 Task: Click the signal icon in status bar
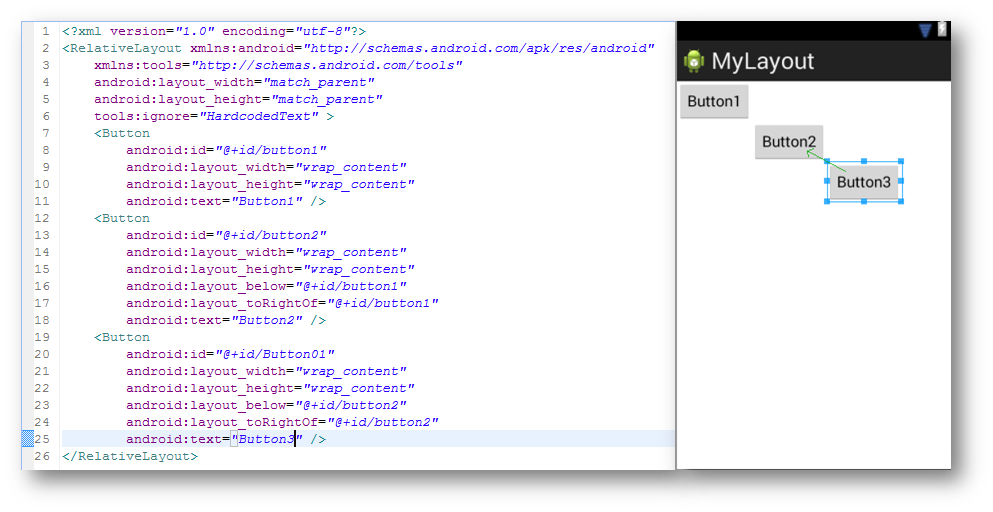(x=925, y=30)
